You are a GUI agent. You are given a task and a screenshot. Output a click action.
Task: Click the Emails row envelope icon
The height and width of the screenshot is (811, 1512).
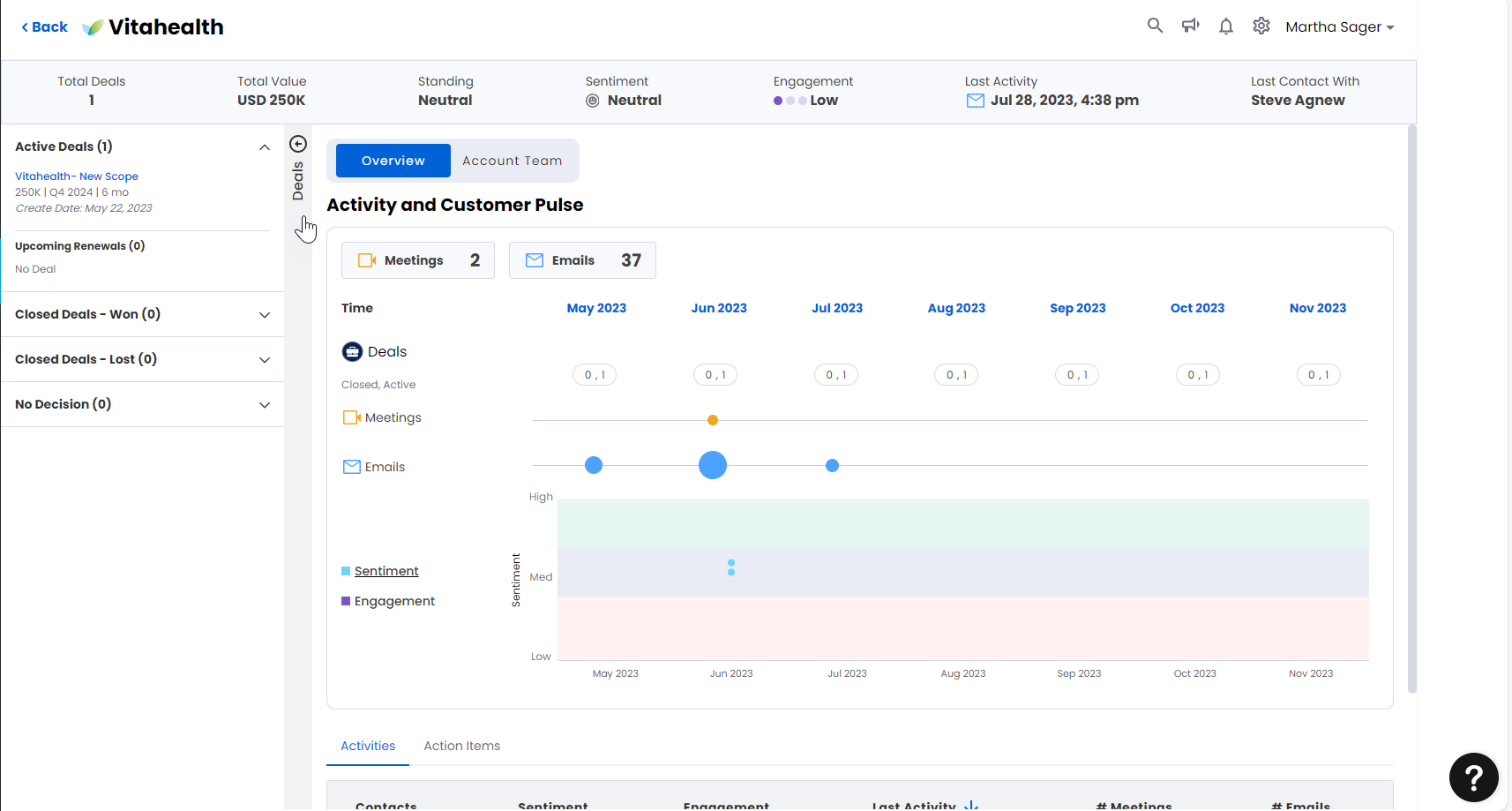(352, 467)
